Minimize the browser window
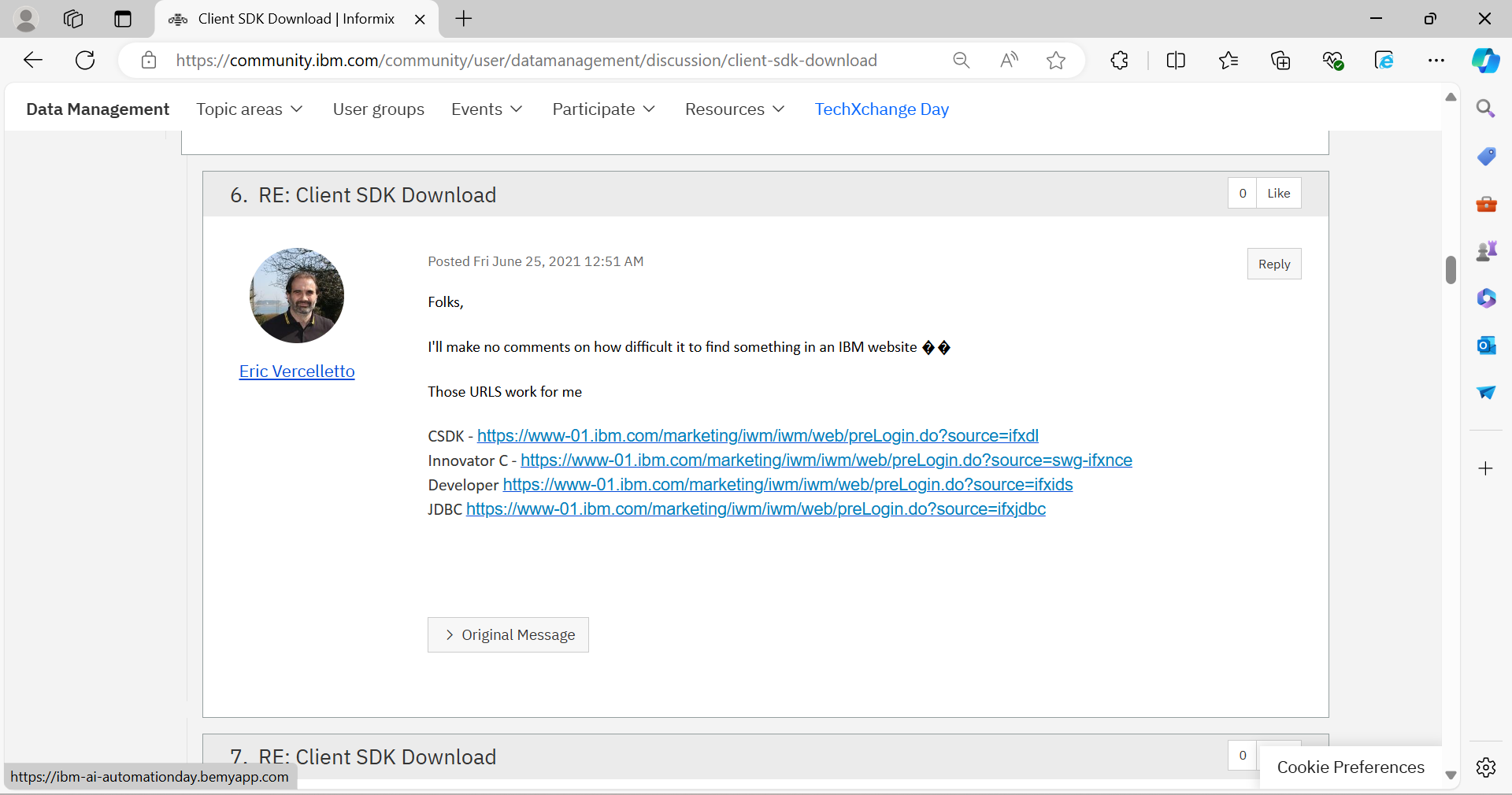The height and width of the screenshot is (795, 1512). pos(1376,19)
